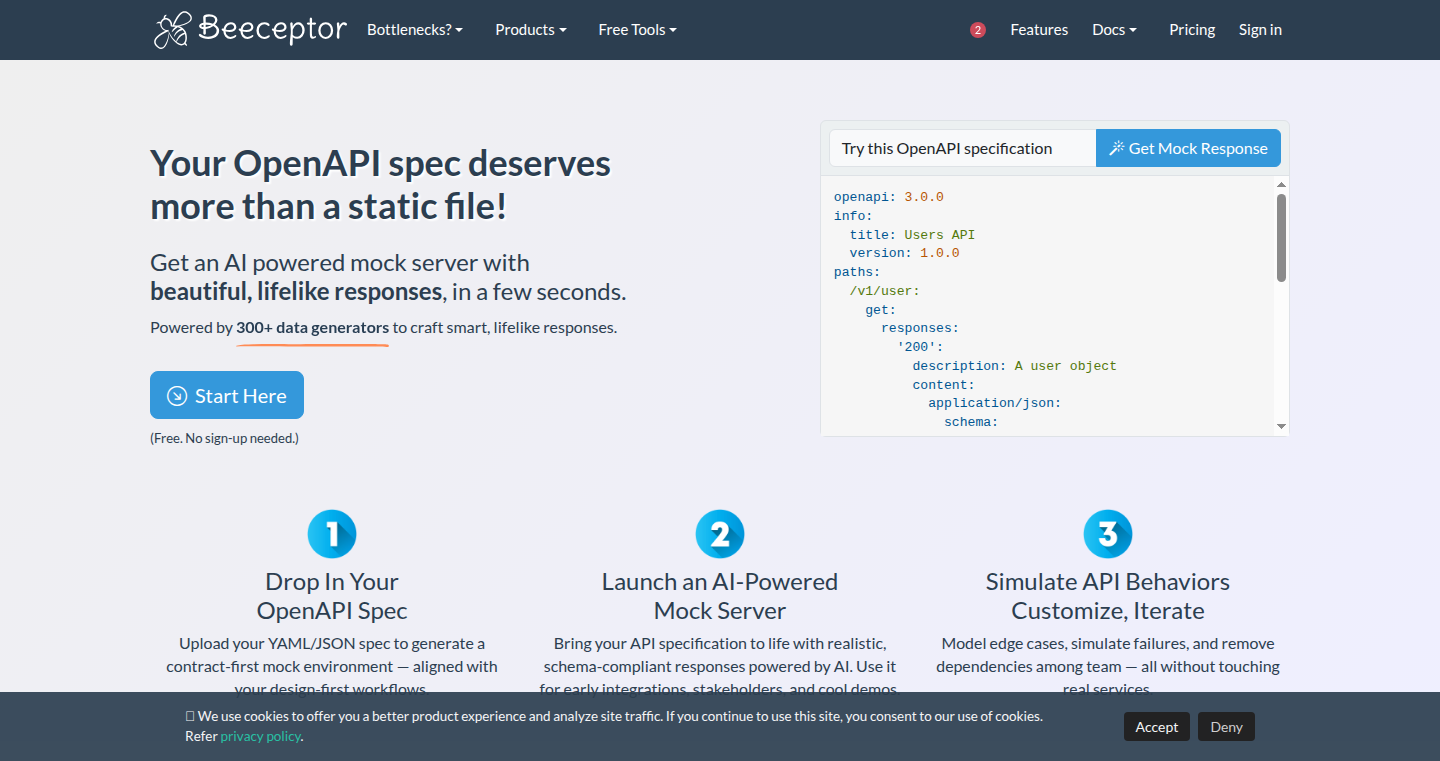
Task: Click the 'get:' code line
Action: 880,310
